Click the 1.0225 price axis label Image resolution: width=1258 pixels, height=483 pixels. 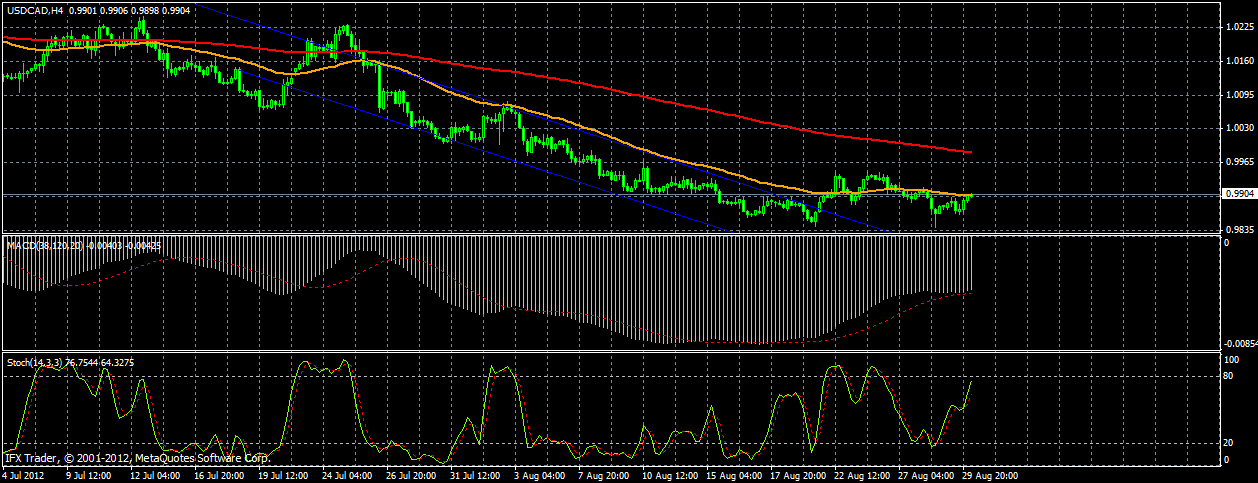coord(1241,29)
